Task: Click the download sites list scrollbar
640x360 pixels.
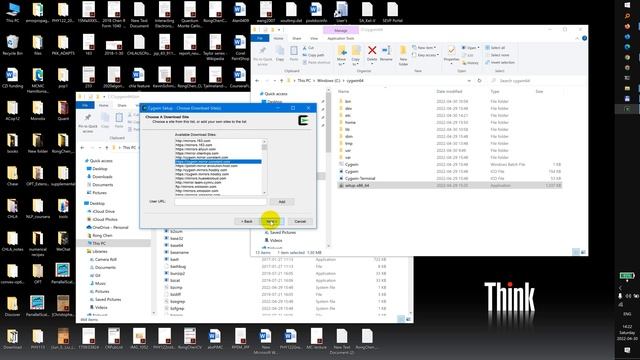Action: click(264, 167)
